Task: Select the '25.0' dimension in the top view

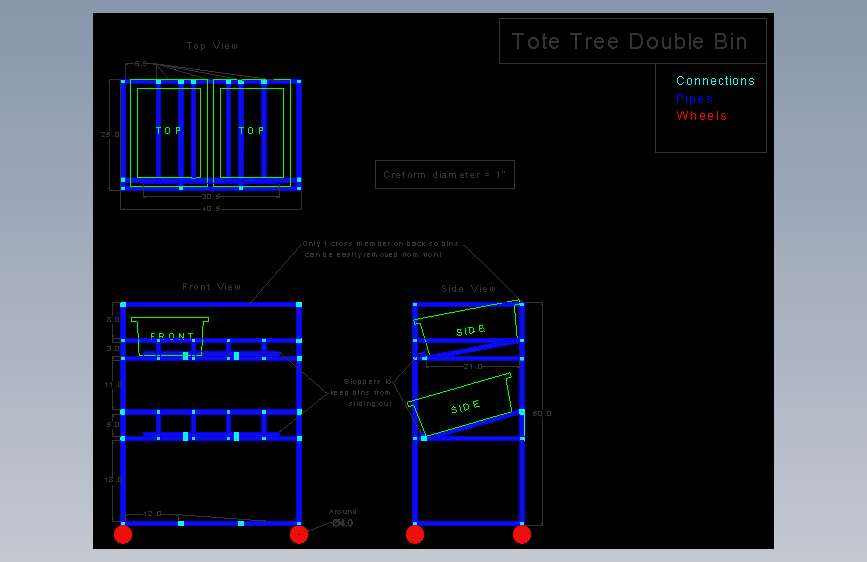Action: coord(109,134)
